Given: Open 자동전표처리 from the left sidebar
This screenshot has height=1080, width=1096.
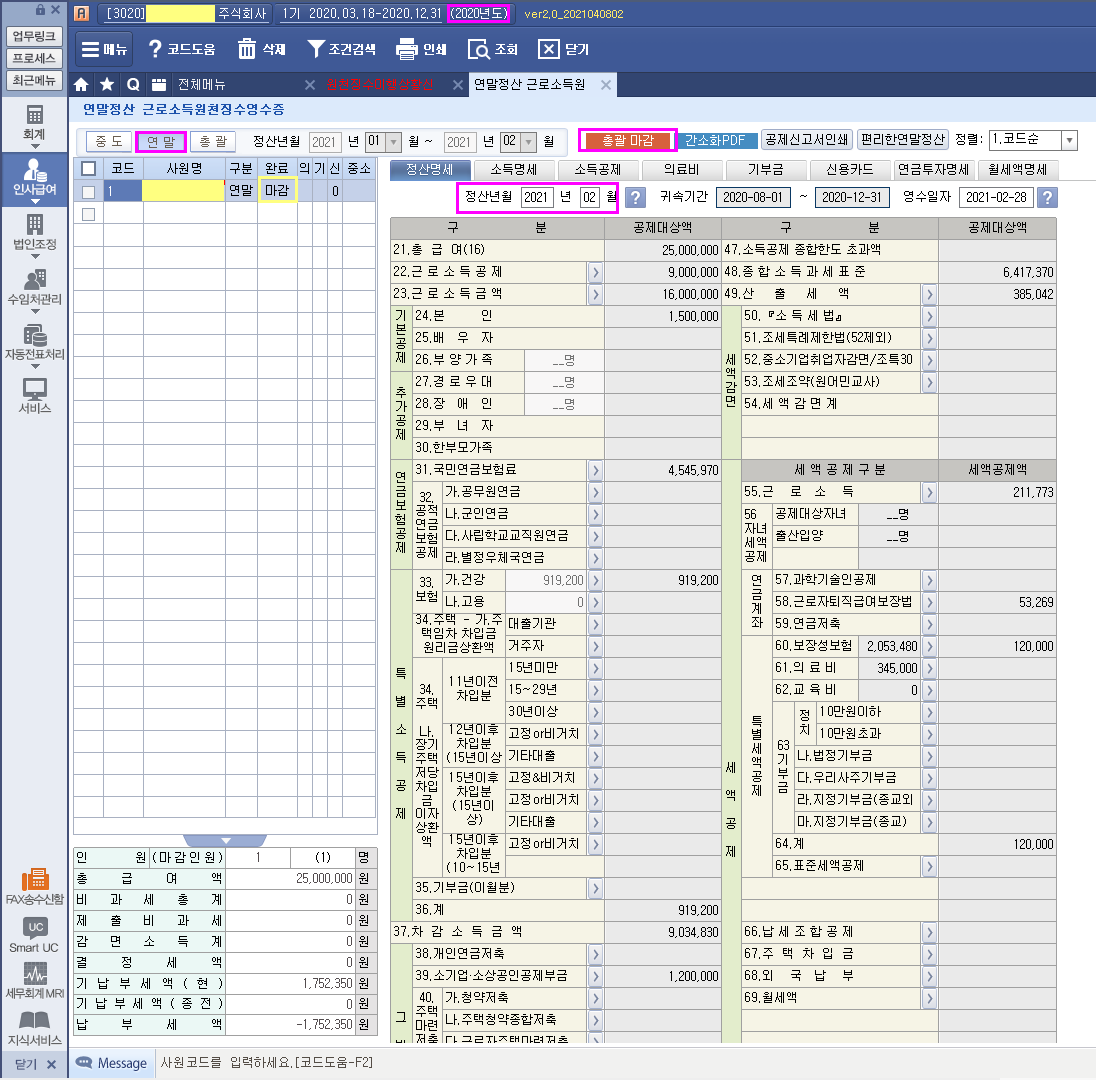Looking at the screenshot, I should (35, 342).
